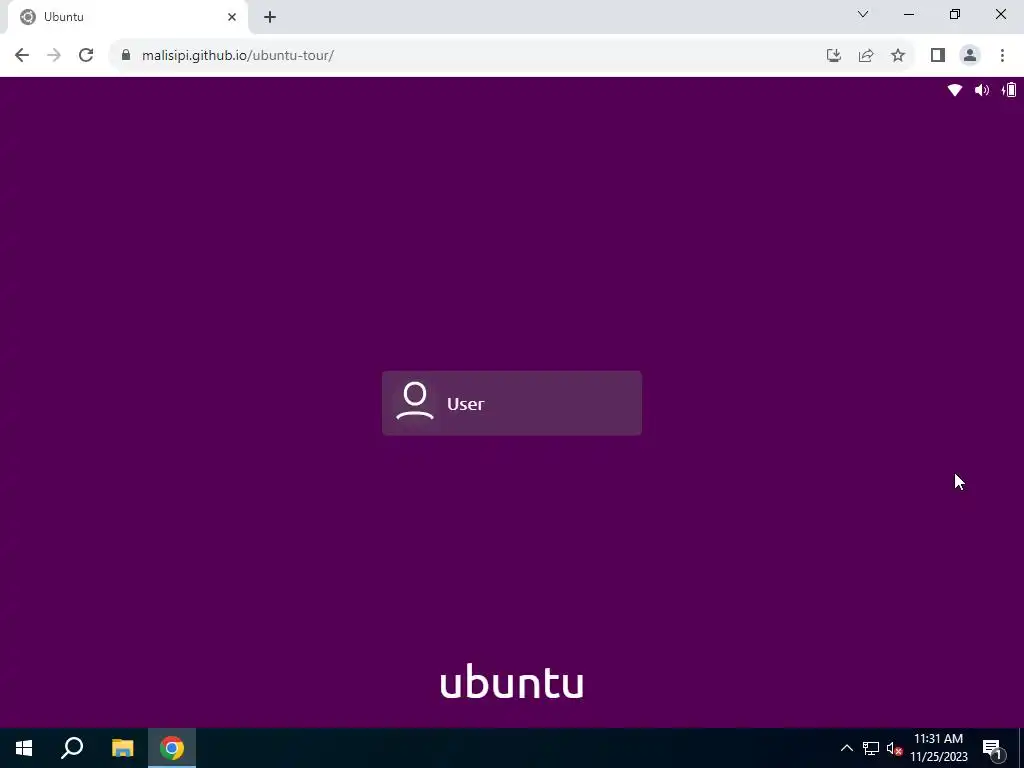The height and width of the screenshot is (768, 1024).
Task: Minimize the Chrome window
Action: click(x=909, y=14)
